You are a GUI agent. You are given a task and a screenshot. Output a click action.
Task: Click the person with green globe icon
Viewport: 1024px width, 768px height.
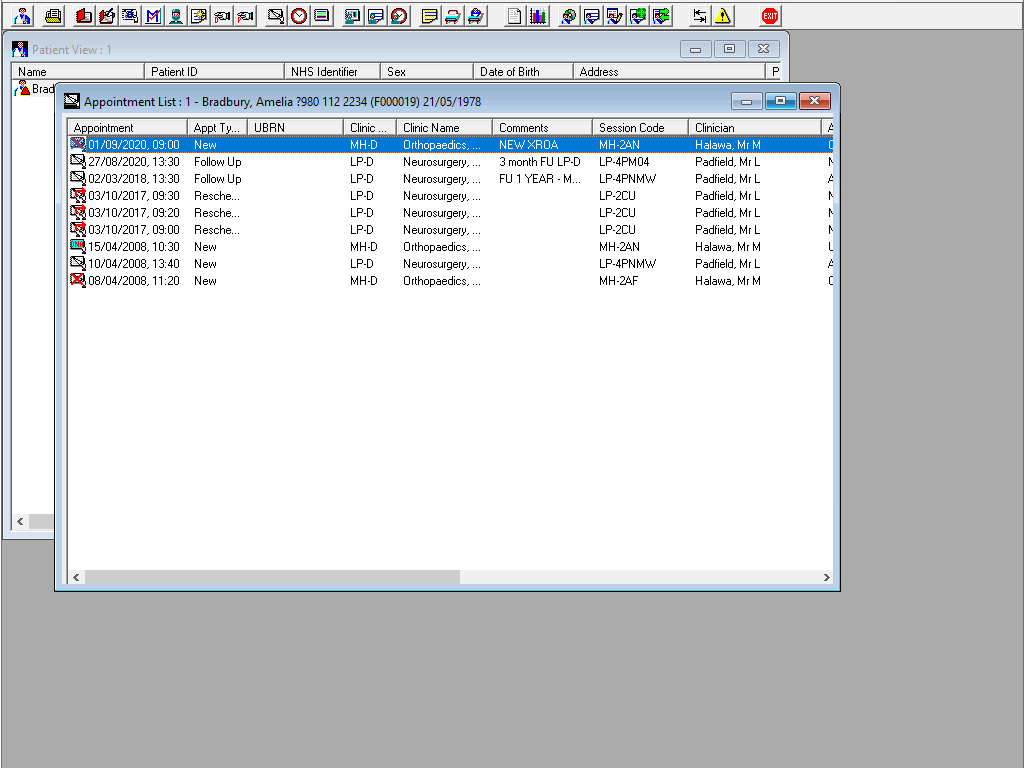point(638,16)
